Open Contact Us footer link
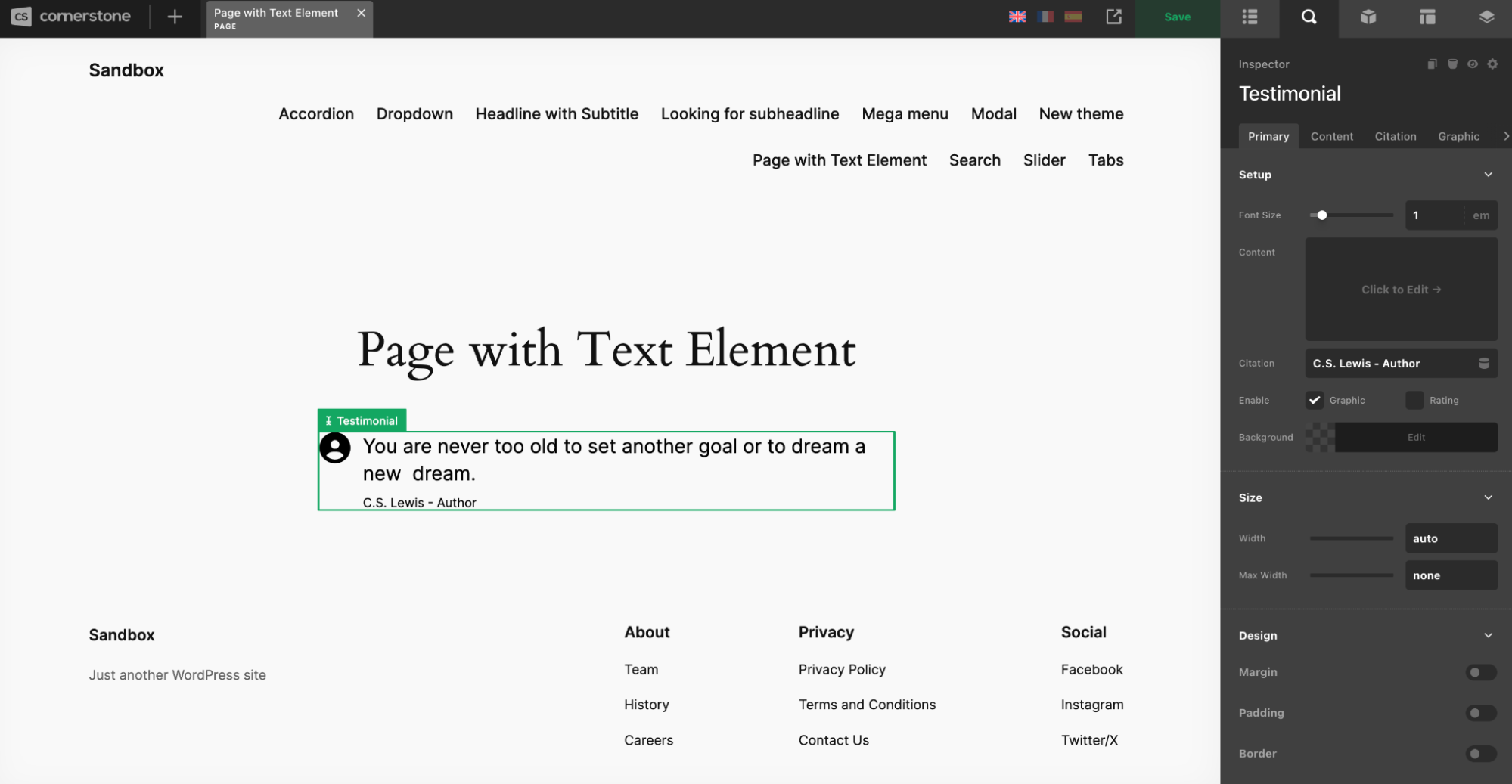 click(x=834, y=740)
